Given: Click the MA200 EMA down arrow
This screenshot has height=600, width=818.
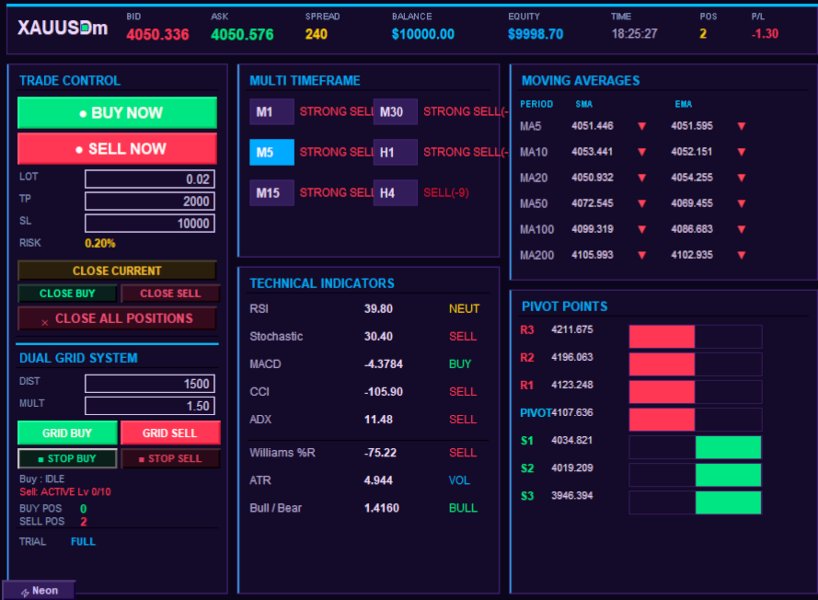Looking at the screenshot, I should (741, 255).
